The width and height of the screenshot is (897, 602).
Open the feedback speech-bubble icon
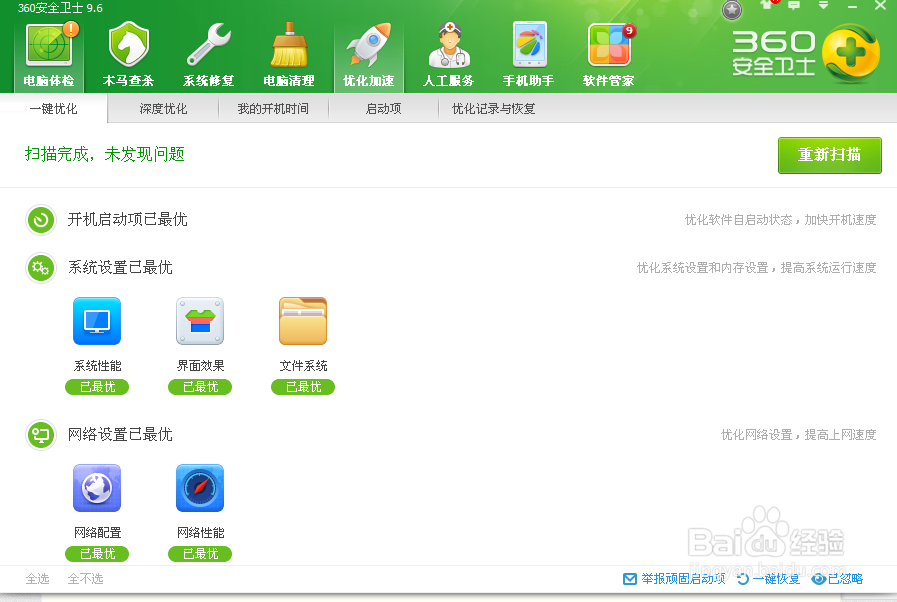[x=794, y=5]
